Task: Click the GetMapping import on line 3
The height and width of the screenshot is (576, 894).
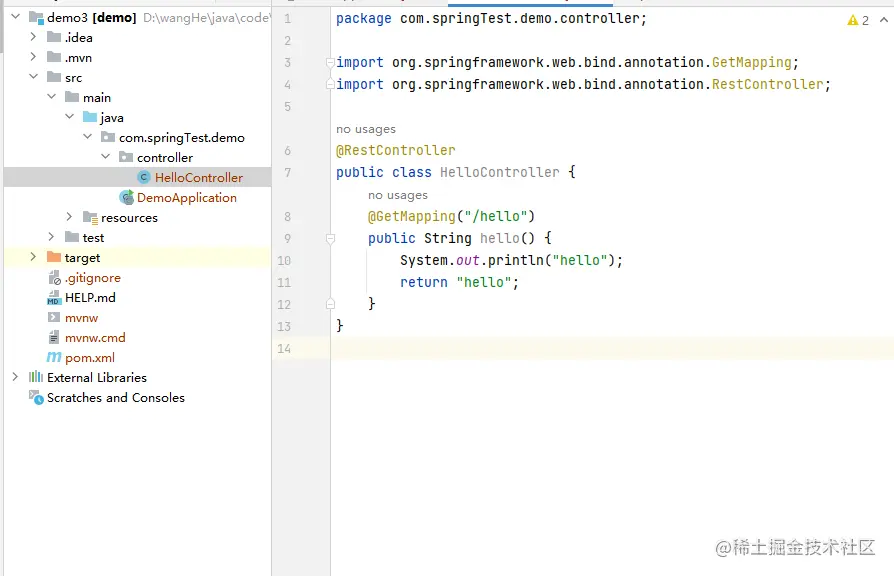Action: coord(751,62)
